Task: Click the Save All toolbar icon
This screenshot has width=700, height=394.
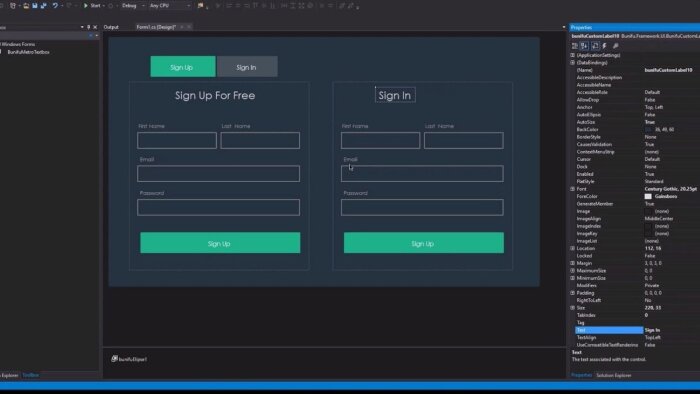Action: point(43,6)
